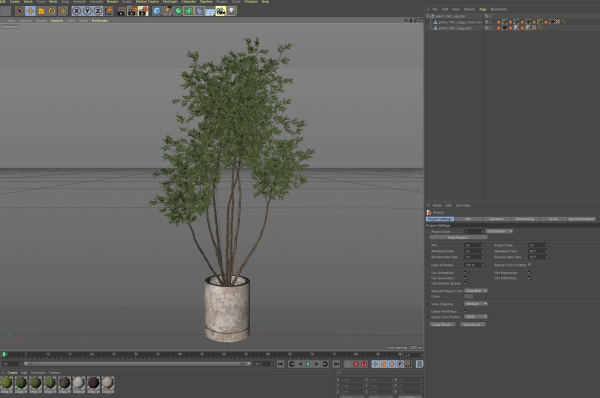Open the viewport ProRender menu
Screen dimensions: 600x398
tap(99, 21)
